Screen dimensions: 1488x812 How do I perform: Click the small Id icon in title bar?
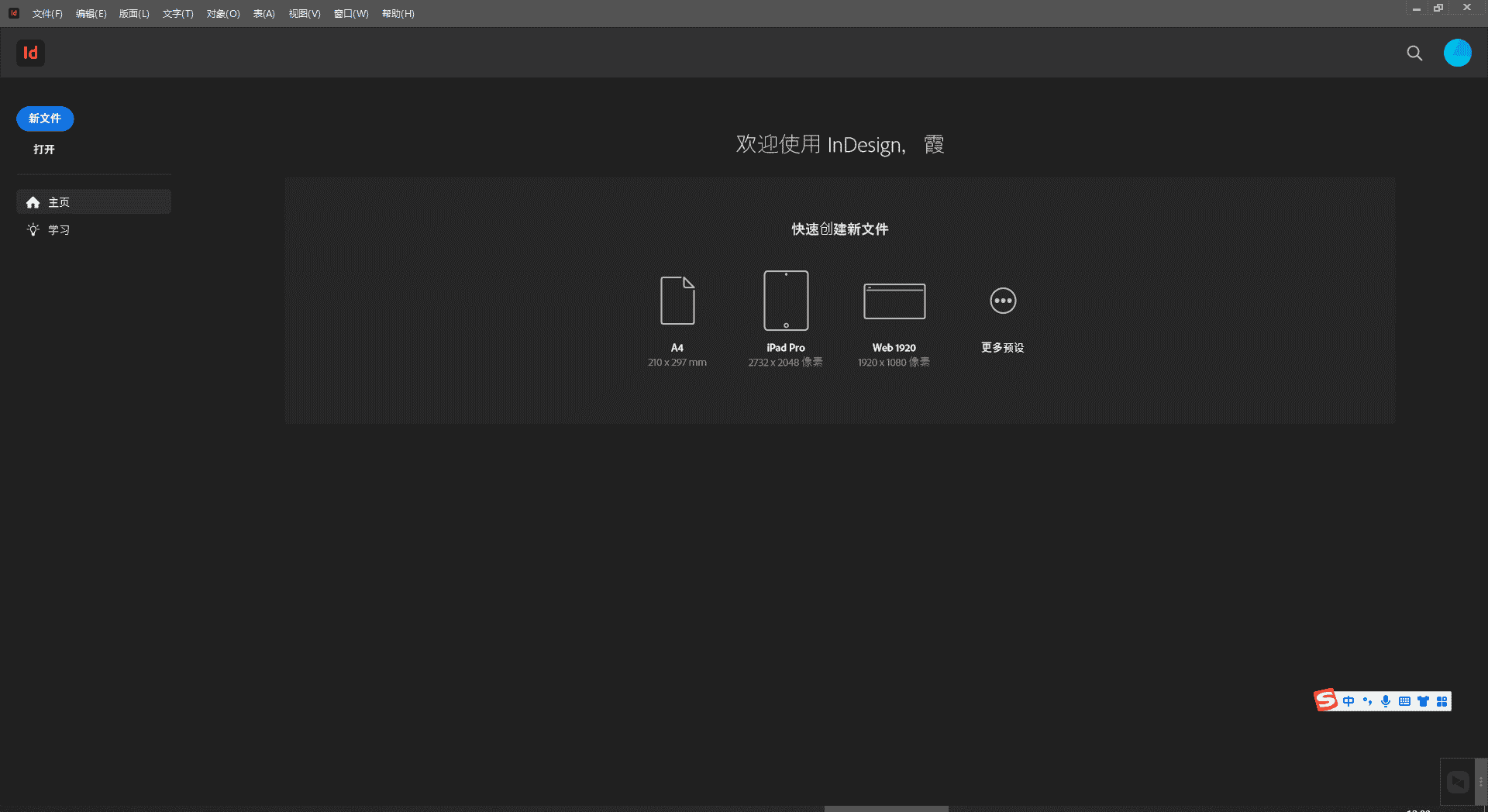point(14,13)
